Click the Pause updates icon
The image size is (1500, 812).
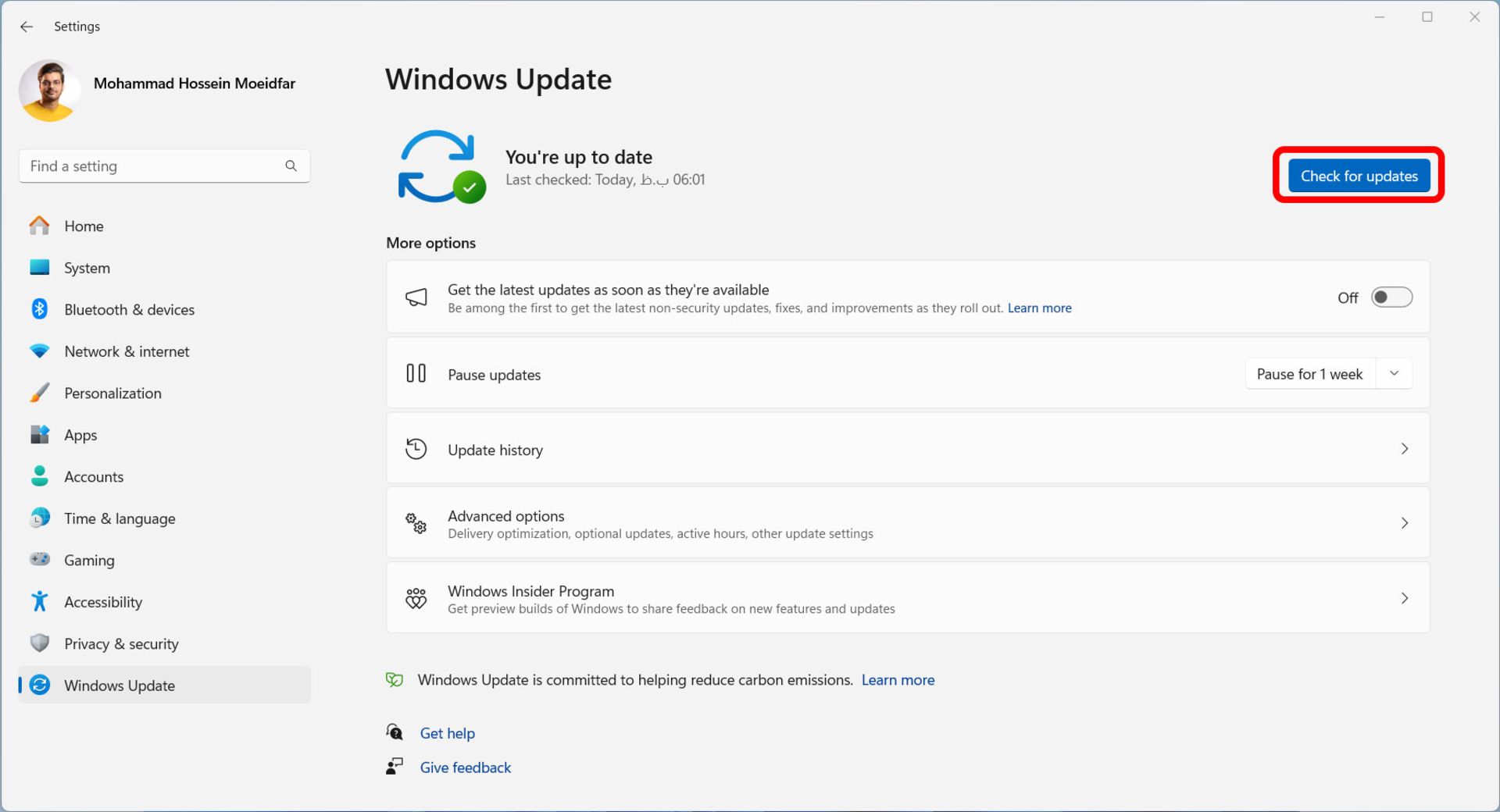pyautogui.click(x=416, y=373)
